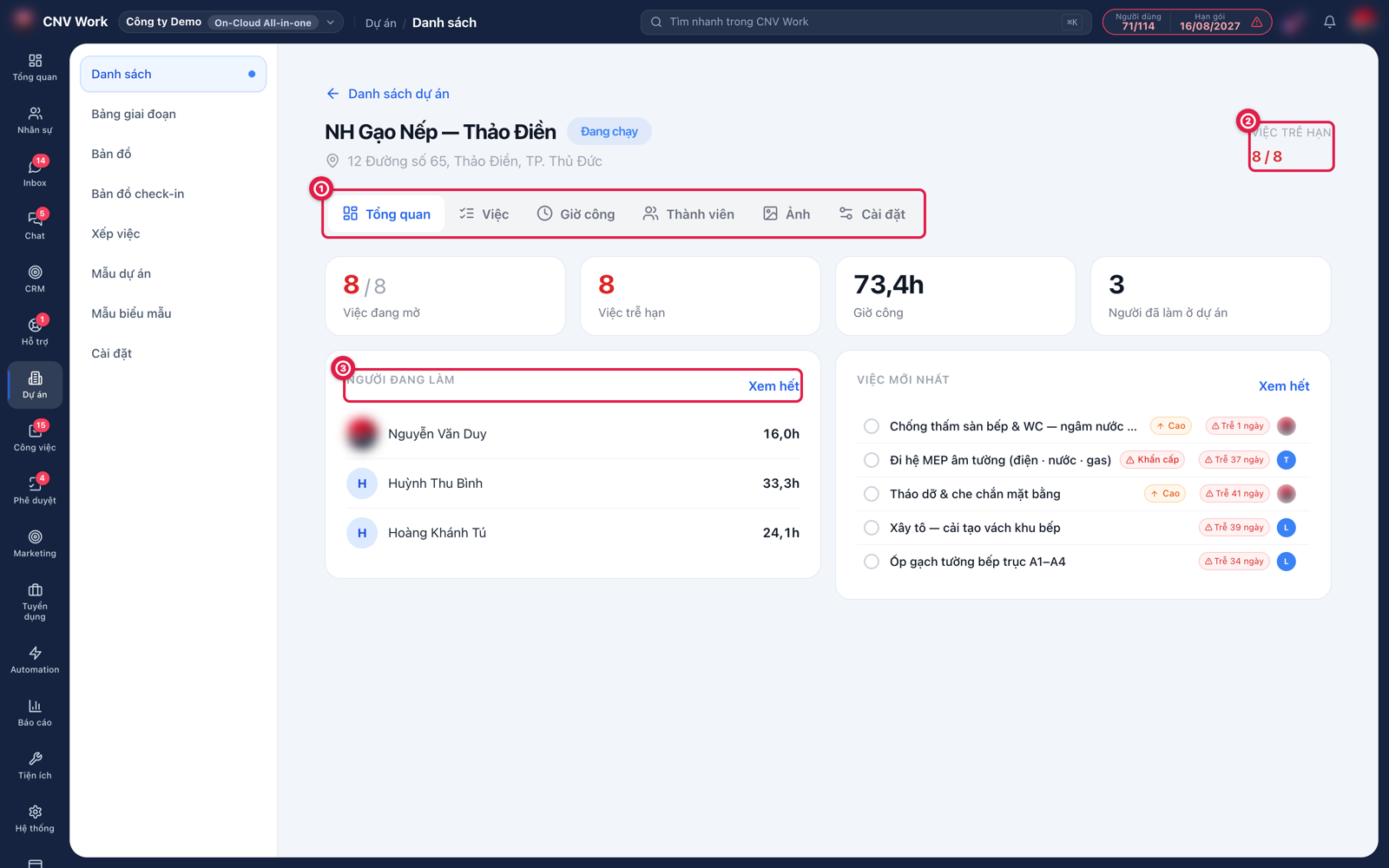Focus the Tìm nhanh search field
The height and width of the screenshot is (868, 1389).
(866, 22)
